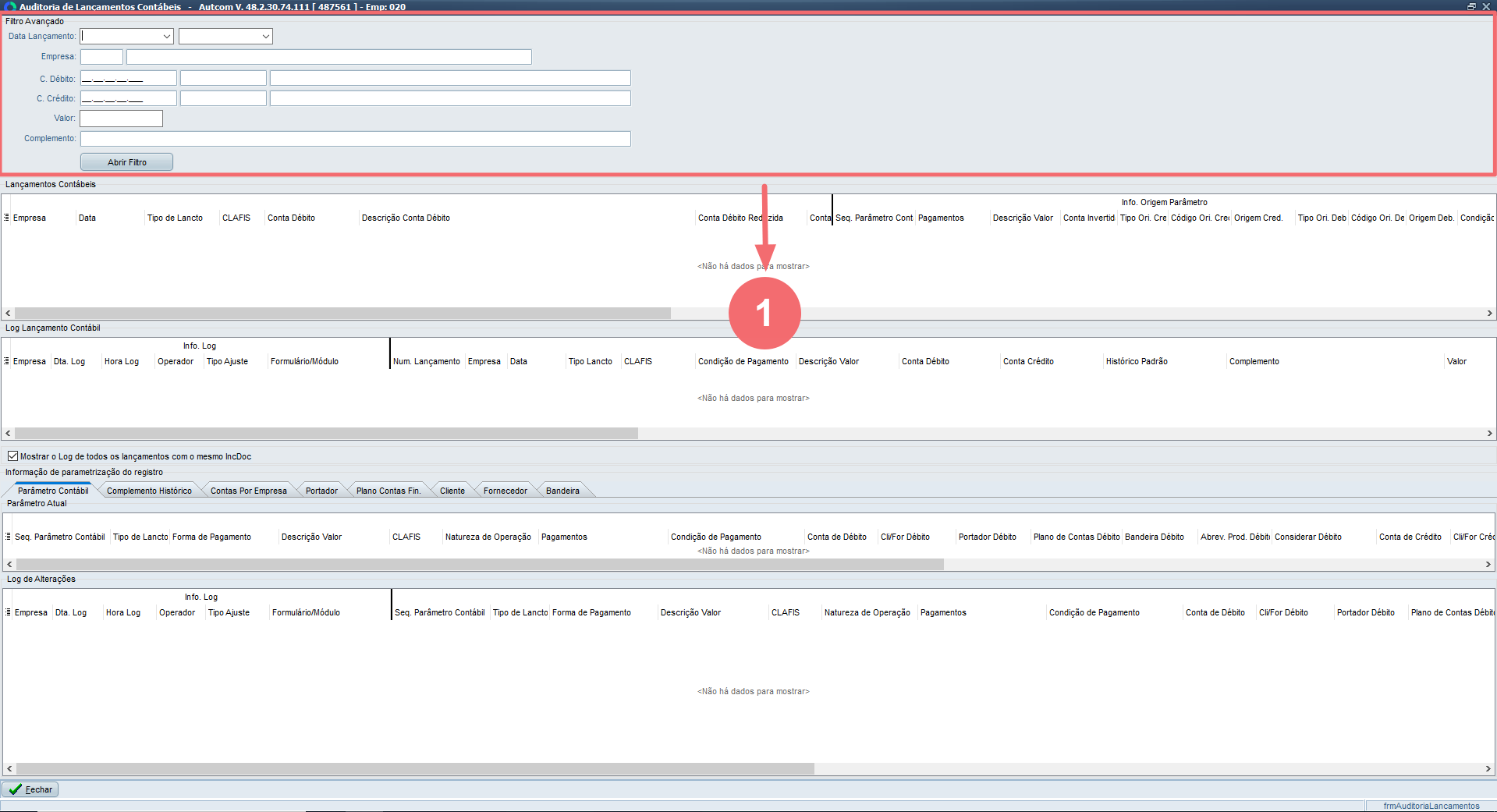Click the horizontal scrollbar thumb of Parâmetro Atual grid
This screenshot has height=812, width=1497.
480,564
